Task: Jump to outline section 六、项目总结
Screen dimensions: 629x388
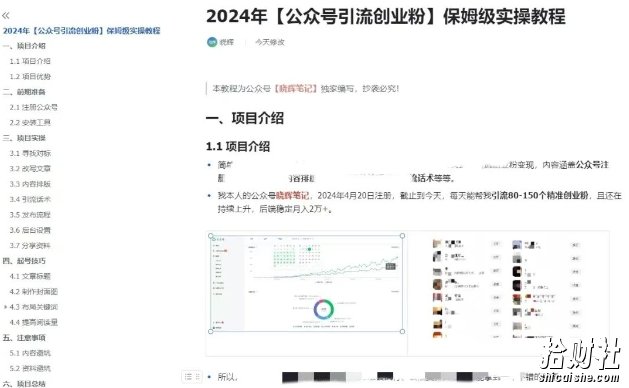Action: tap(24, 384)
